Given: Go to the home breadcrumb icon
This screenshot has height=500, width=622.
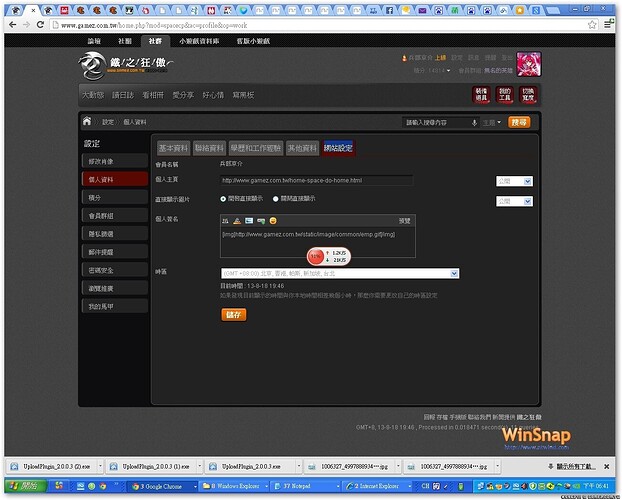Looking at the screenshot, I should click(87, 121).
